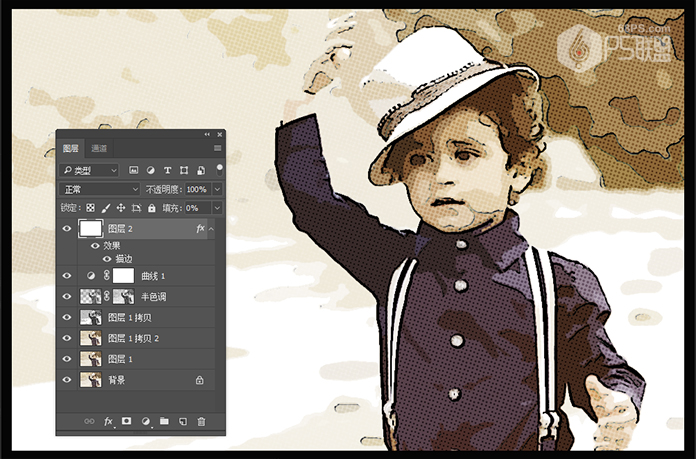Add a layer mask using bottom icon

tap(127, 421)
